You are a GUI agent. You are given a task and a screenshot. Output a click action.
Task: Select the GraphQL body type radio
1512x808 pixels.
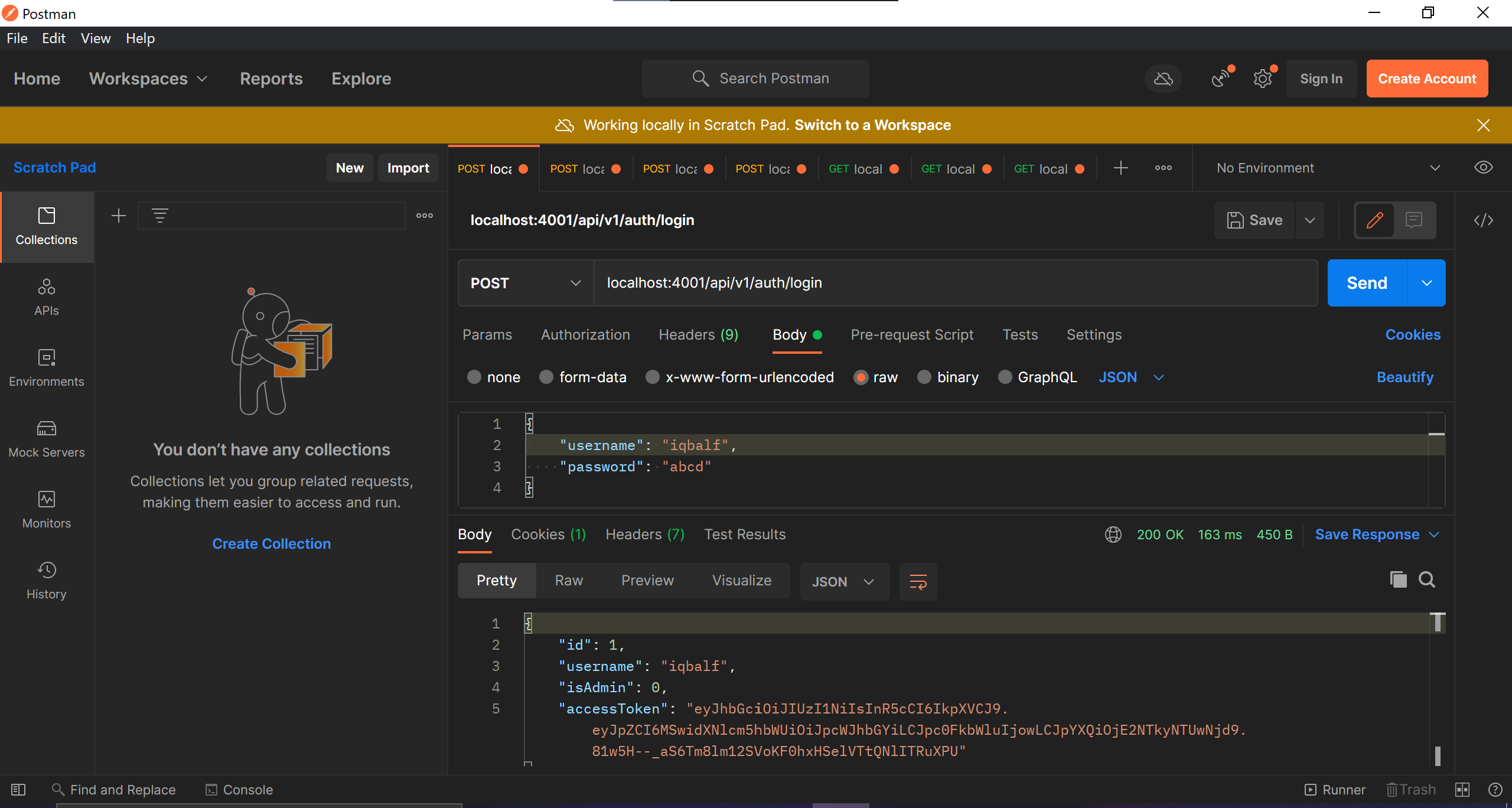[x=1005, y=377]
